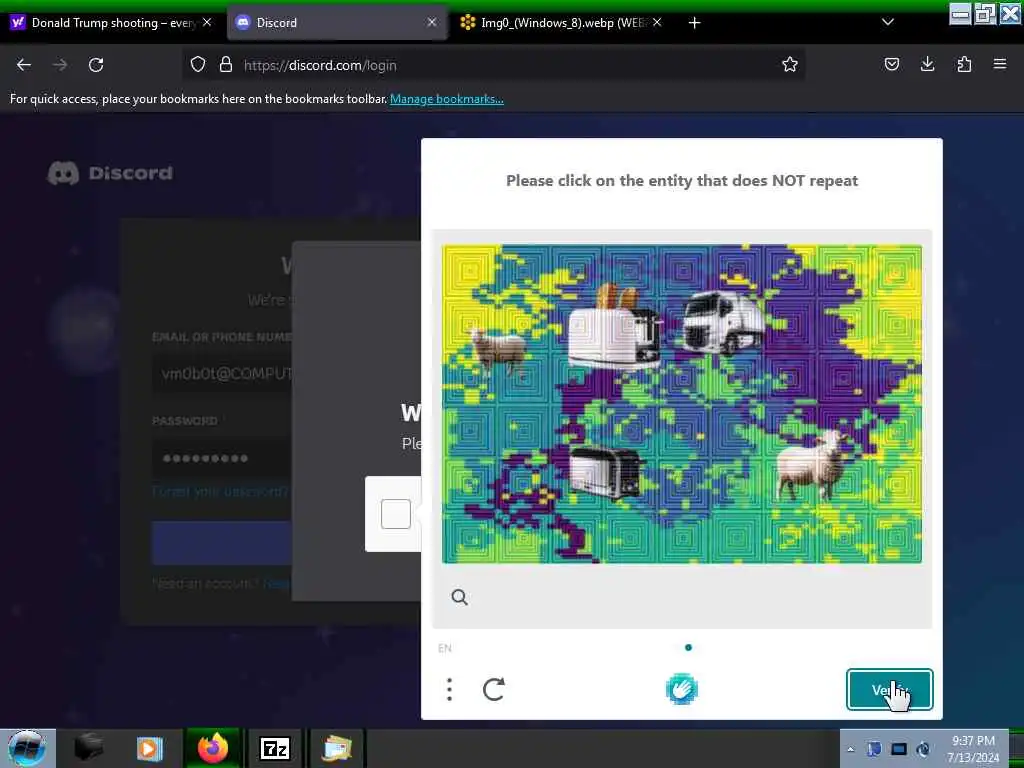Switch to the Img0_(Windows_8).webp tab

click(562, 23)
